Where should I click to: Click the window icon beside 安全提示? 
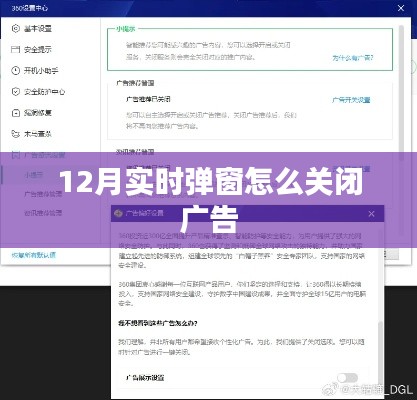16,49
